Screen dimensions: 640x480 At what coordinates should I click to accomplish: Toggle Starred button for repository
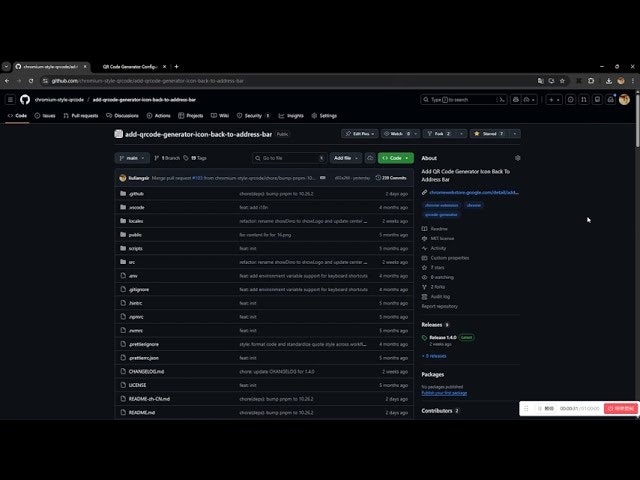489,134
